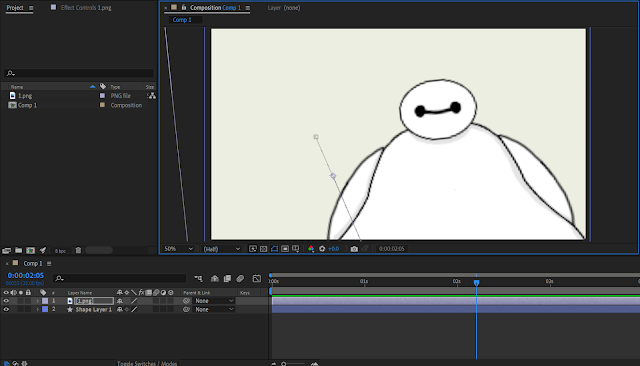Select the Comp 1 timeline tab
This screenshot has height=366, width=640.
click(33, 263)
